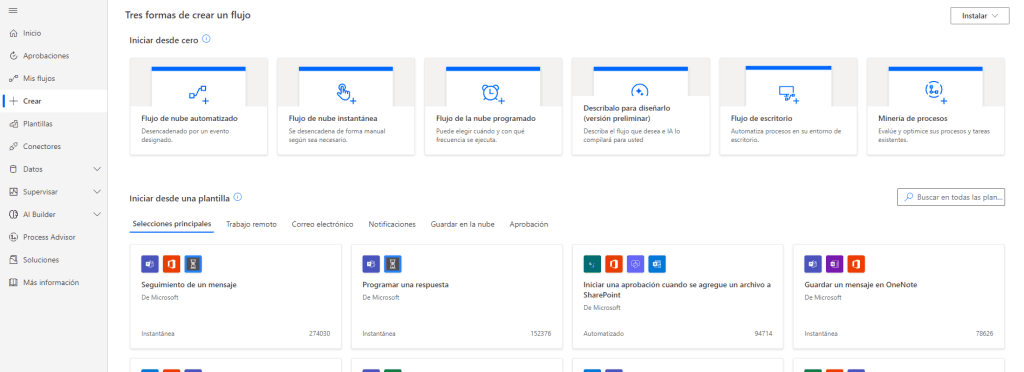Screen dimensions: 1024x372
Task: Click the Automatizado label on SharePoint card
Action: (603, 333)
